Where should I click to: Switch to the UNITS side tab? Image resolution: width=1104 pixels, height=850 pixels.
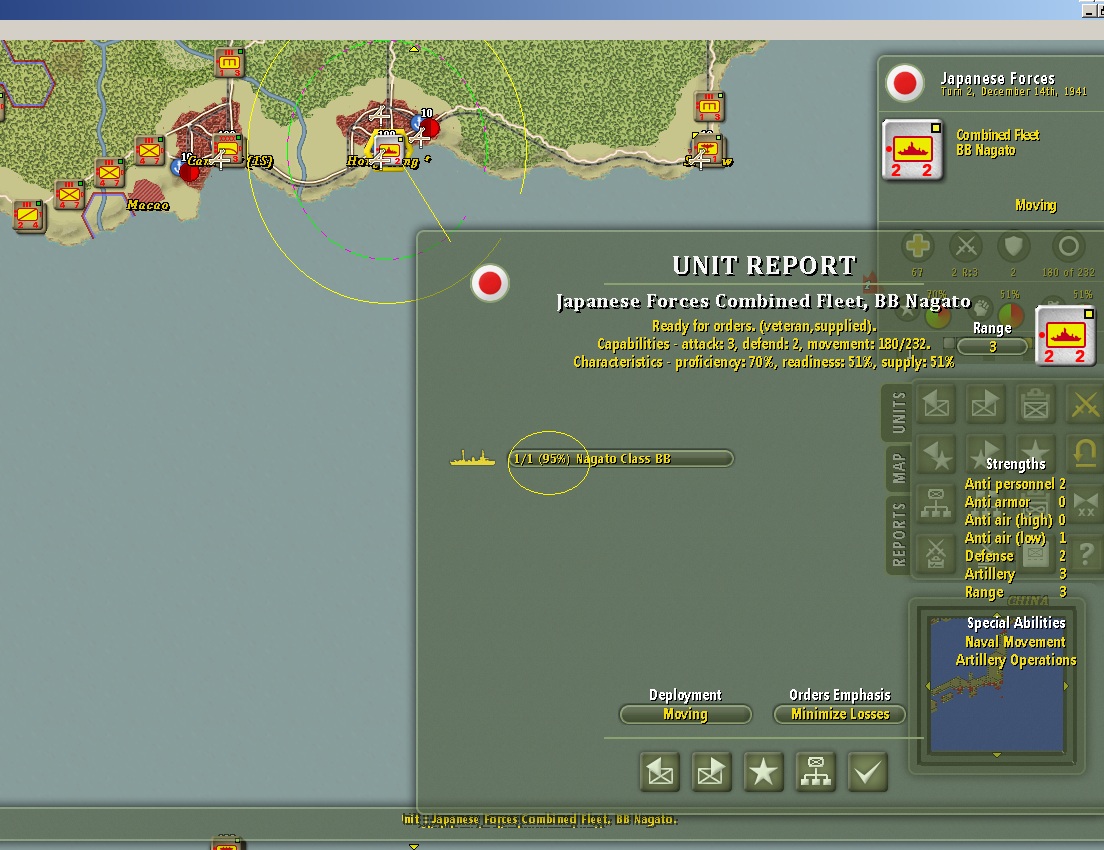point(898,412)
